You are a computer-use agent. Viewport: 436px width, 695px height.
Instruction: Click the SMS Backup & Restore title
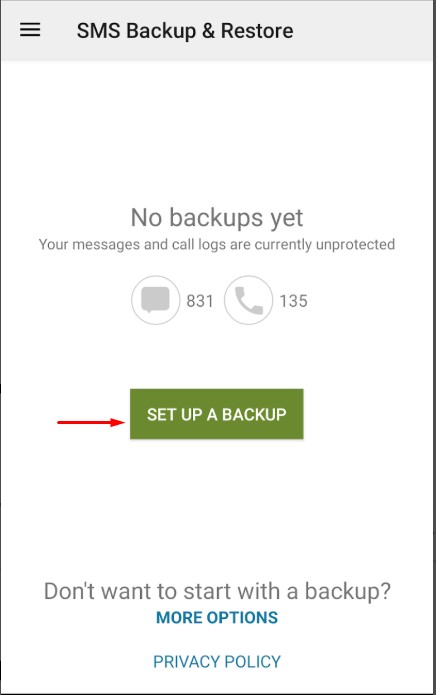tap(185, 31)
